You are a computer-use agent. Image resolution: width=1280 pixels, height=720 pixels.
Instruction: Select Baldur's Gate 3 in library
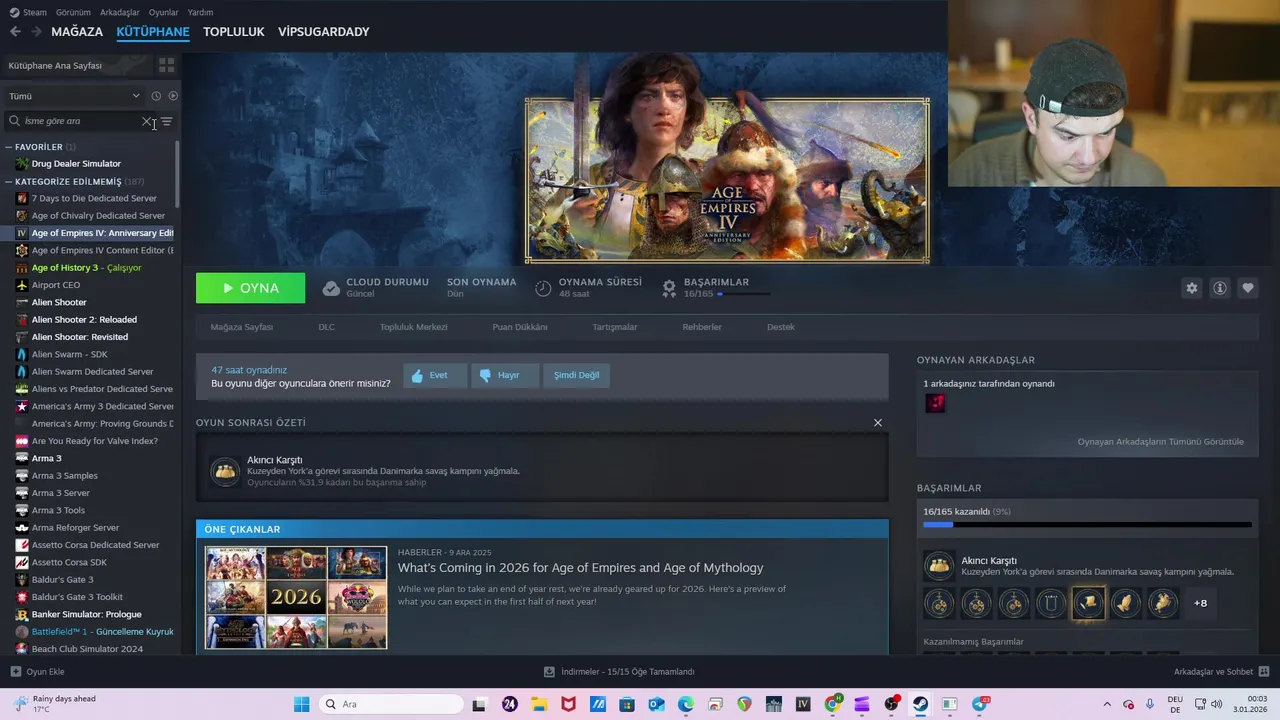coord(62,580)
